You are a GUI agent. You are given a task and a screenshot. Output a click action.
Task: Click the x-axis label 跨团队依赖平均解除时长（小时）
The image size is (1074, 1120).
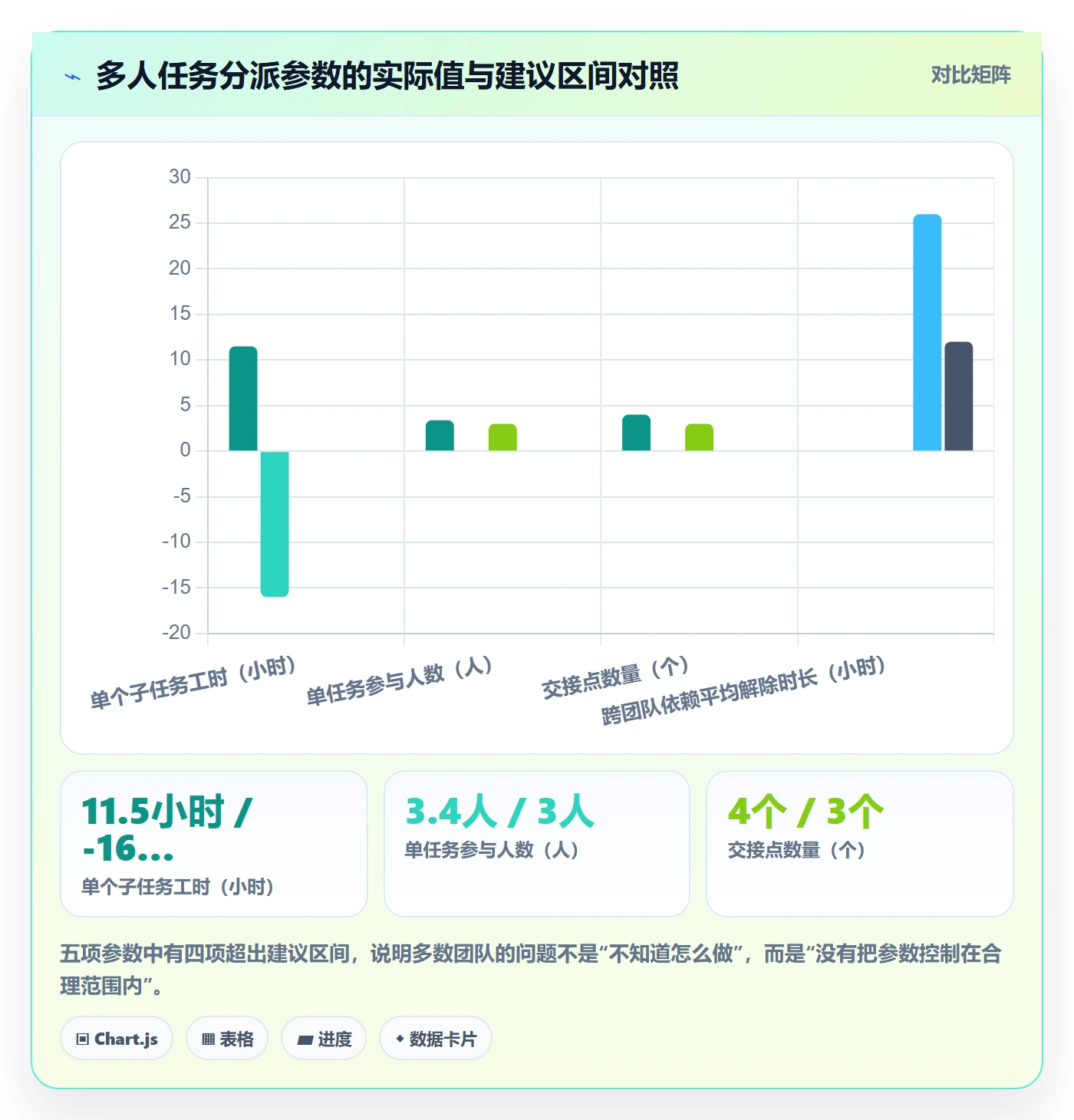click(x=744, y=690)
